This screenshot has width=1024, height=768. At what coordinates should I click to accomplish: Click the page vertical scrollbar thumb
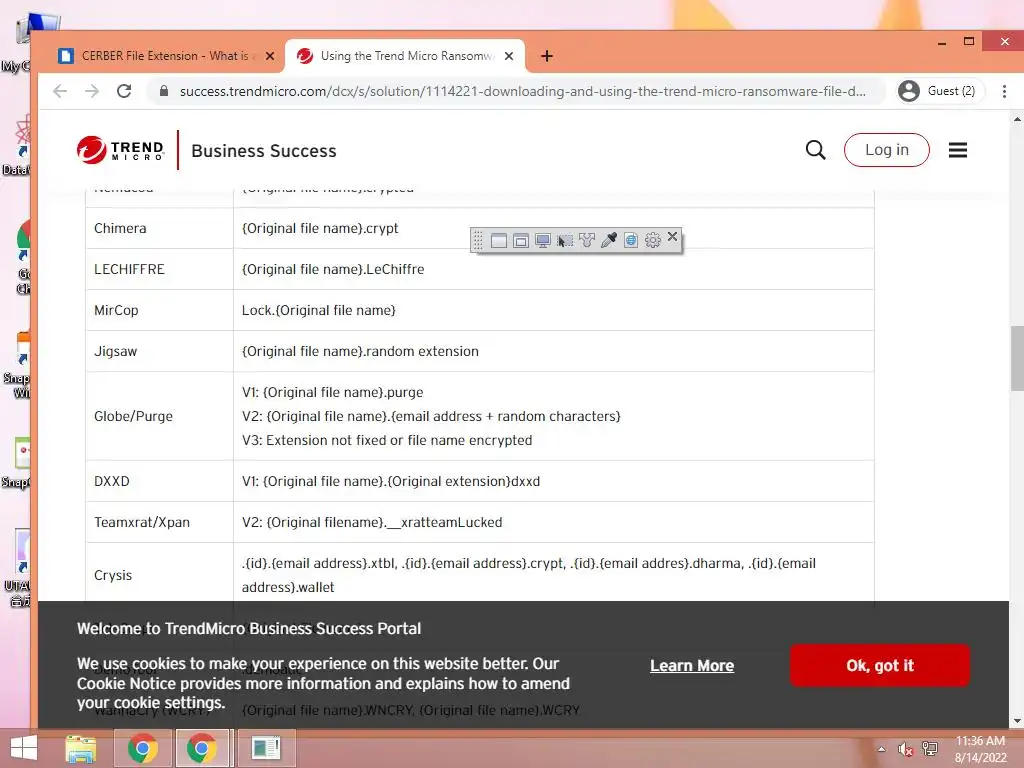(1017, 358)
